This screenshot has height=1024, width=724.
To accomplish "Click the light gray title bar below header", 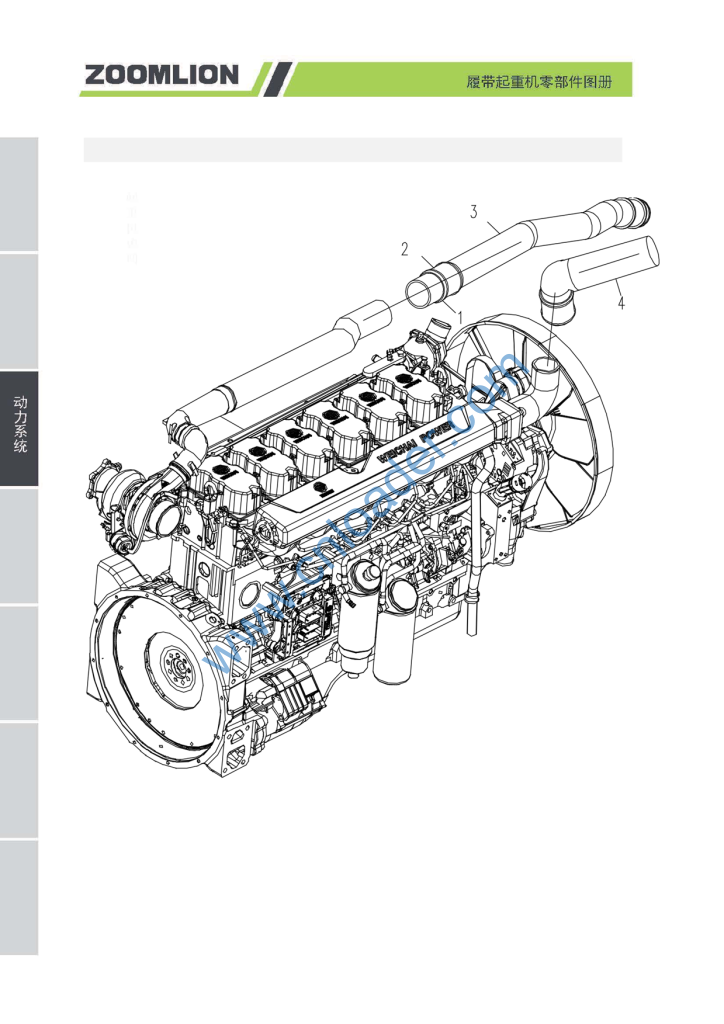I will (x=352, y=150).
